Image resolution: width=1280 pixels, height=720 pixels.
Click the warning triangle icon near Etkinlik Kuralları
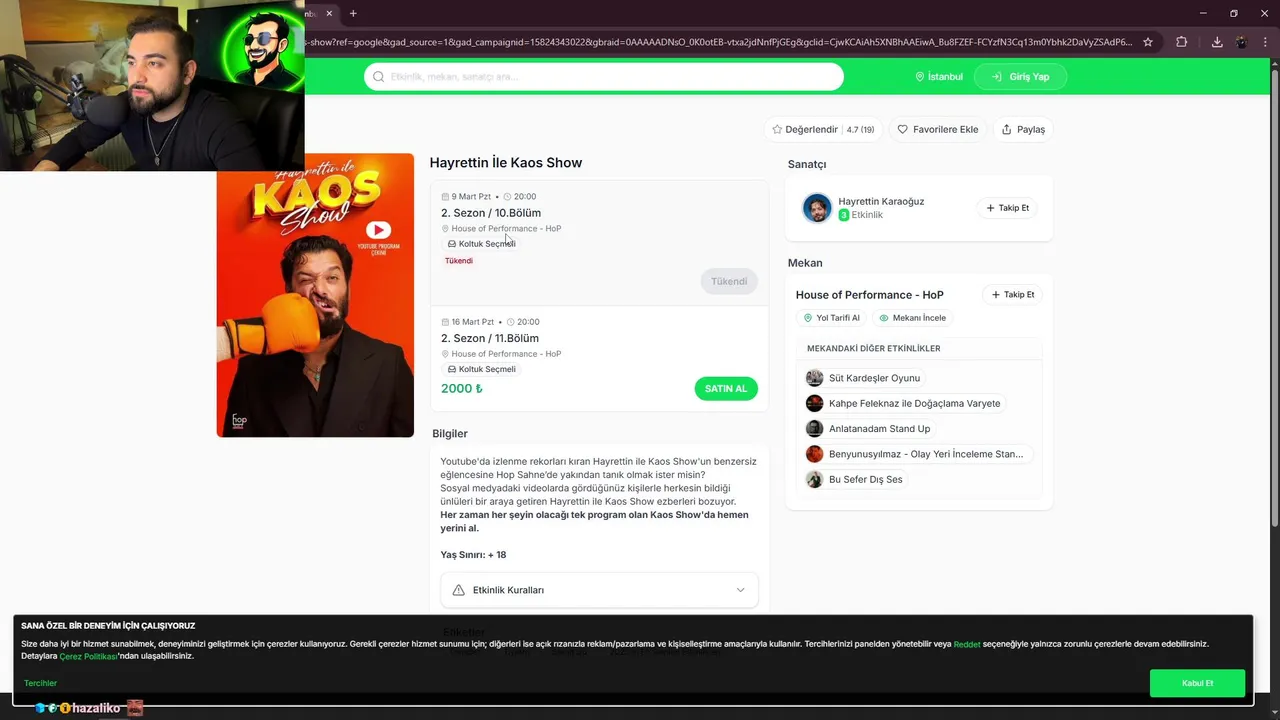[x=458, y=590]
